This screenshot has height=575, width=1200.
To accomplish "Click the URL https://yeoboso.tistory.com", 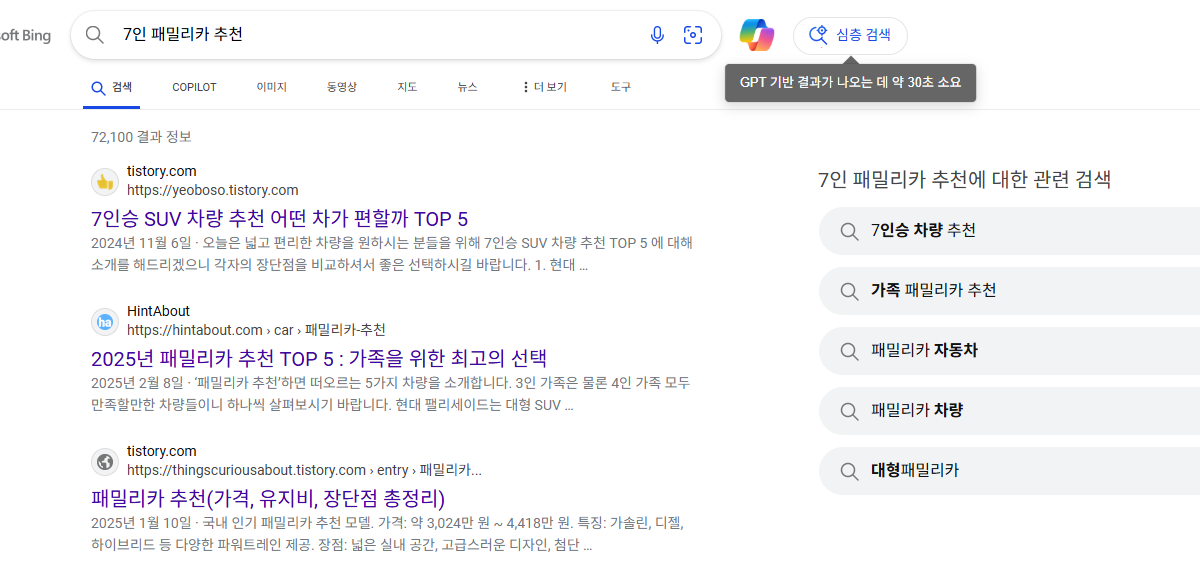I will 212,190.
